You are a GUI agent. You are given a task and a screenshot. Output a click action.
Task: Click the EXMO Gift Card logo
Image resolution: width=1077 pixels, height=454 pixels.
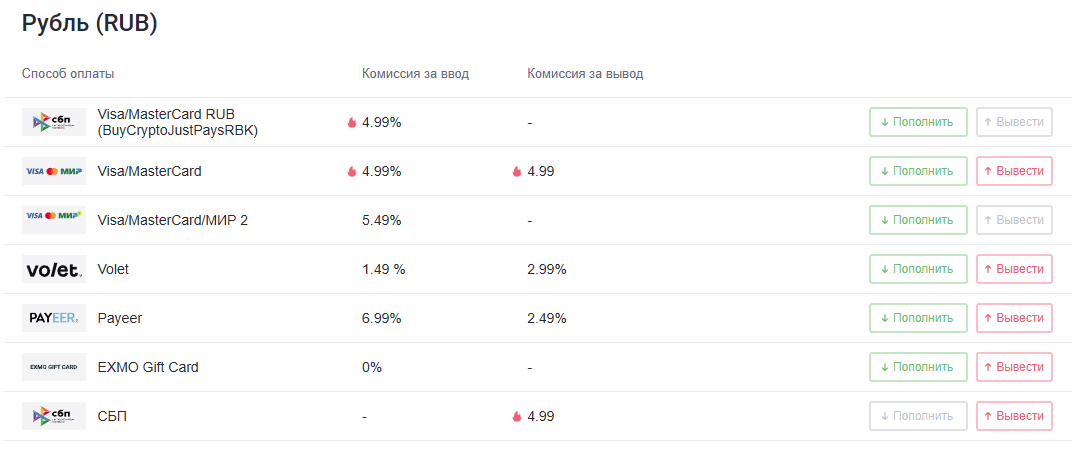[x=54, y=367]
